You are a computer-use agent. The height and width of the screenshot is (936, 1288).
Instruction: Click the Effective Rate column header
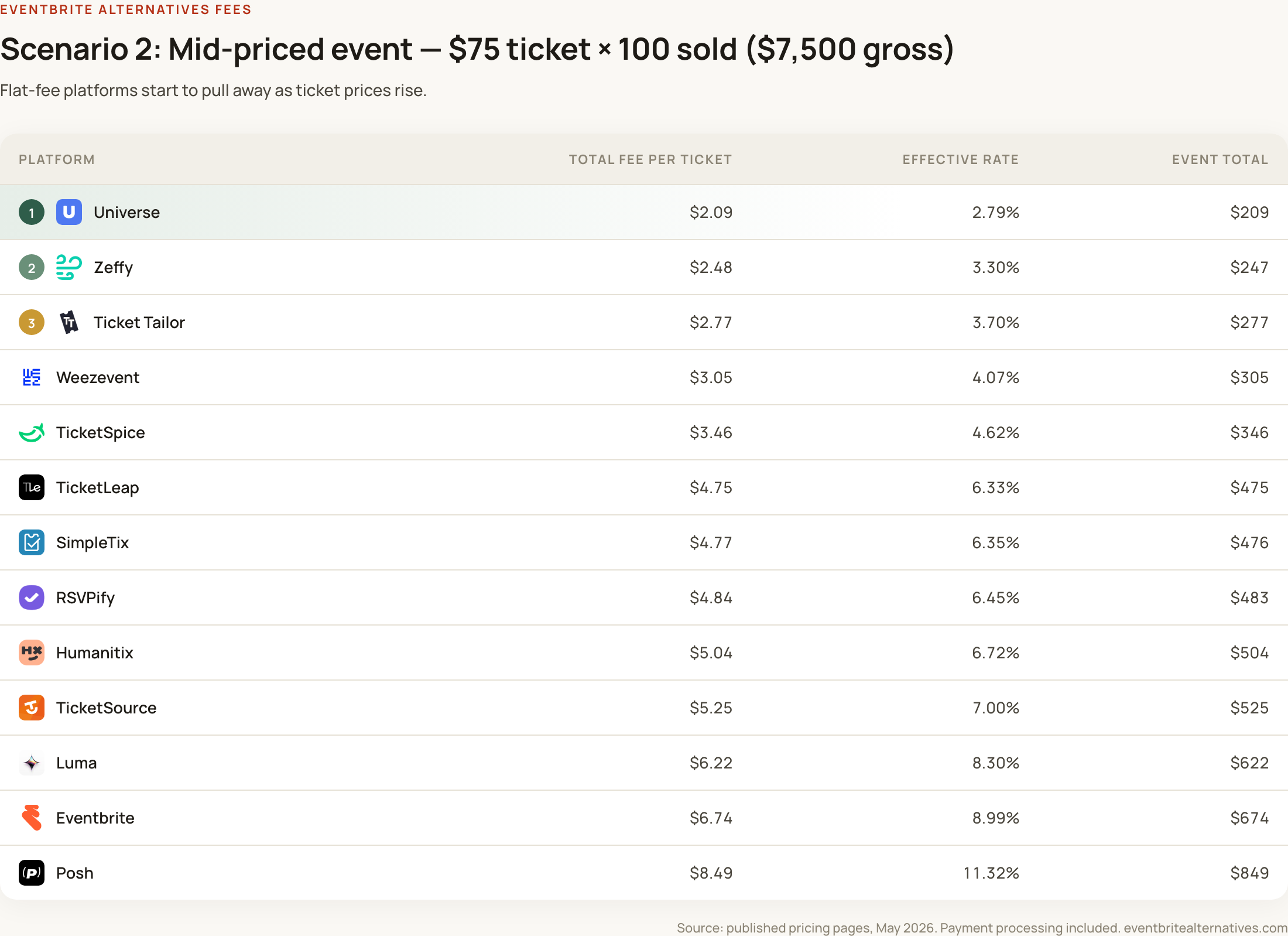click(961, 159)
